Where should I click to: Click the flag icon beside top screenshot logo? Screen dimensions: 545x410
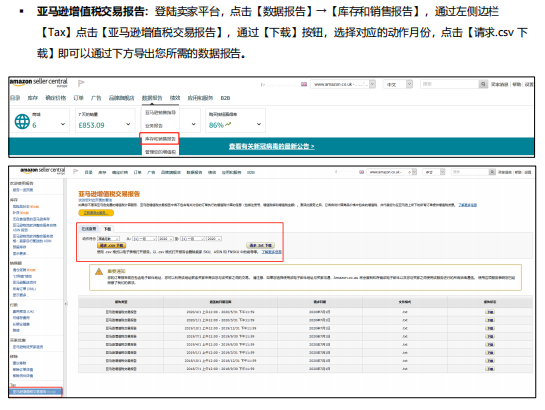click(x=81, y=83)
